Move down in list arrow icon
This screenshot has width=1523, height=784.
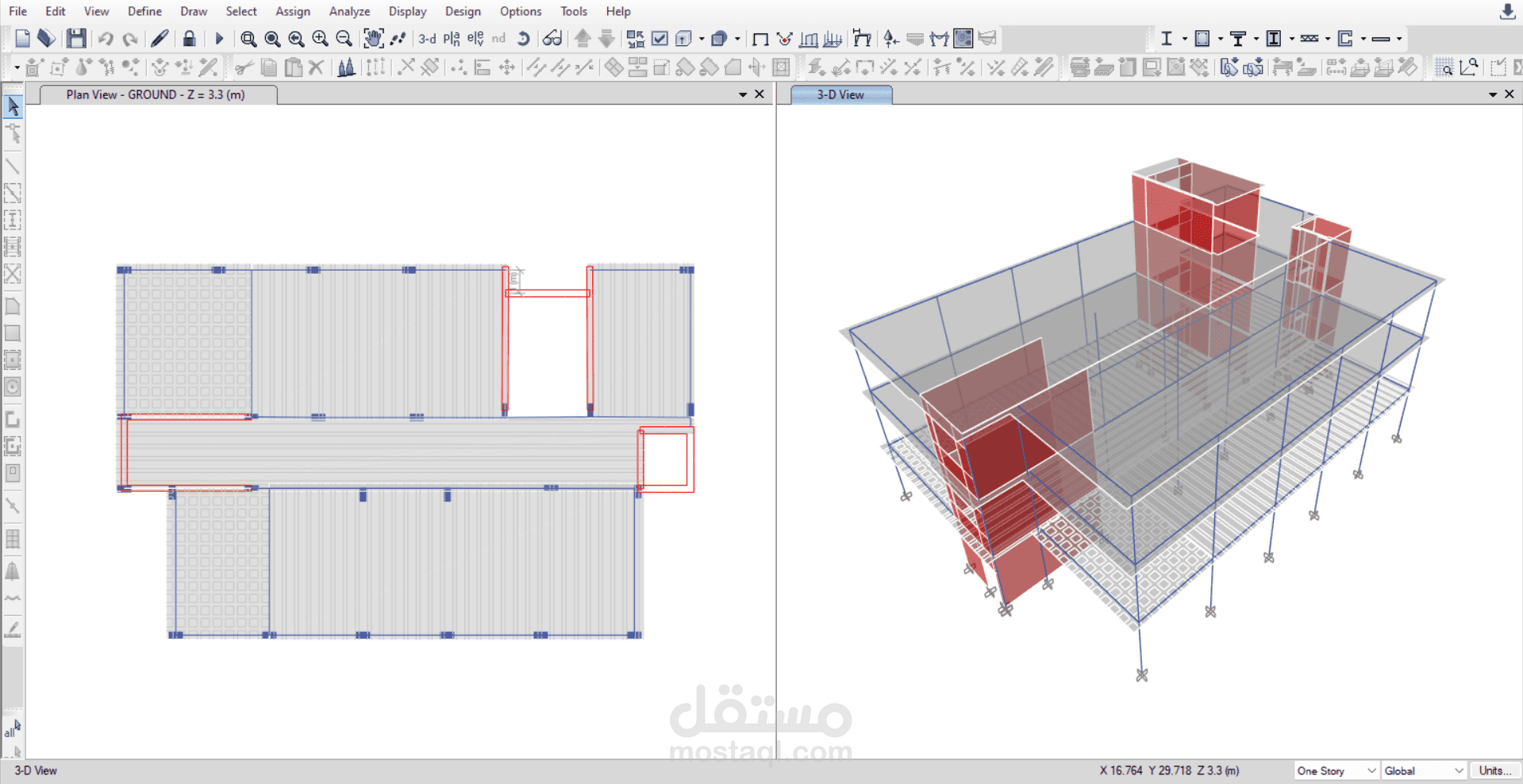(606, 38)
